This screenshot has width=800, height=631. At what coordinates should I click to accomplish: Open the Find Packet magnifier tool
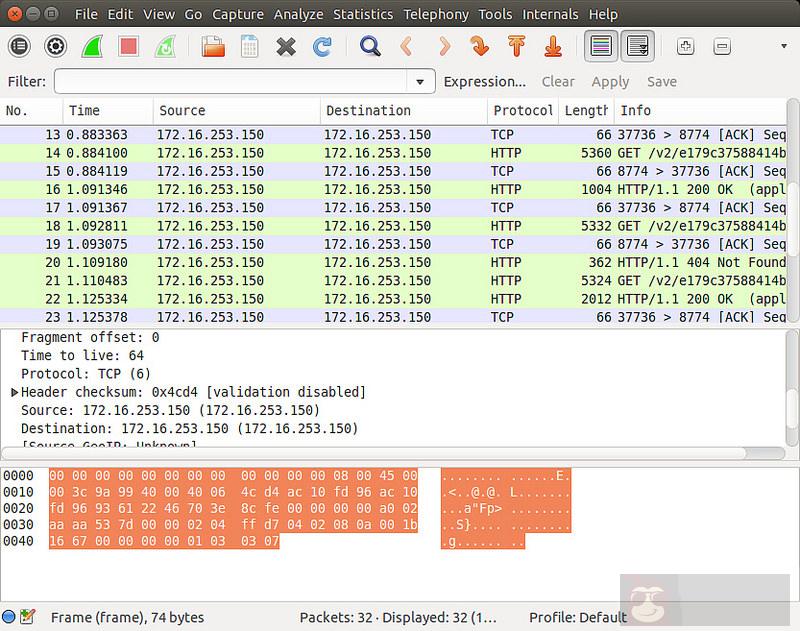click(x=368, y=46)
